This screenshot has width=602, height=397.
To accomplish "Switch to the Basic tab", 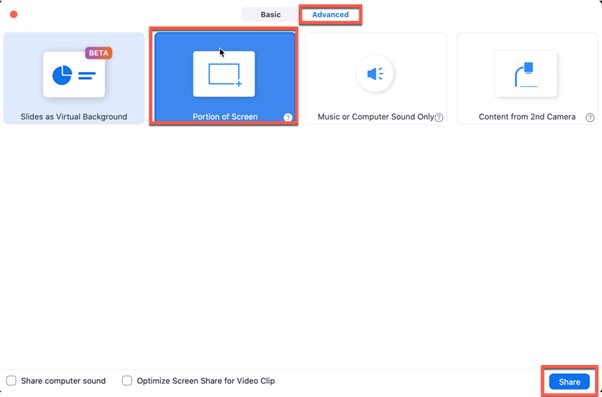I will [x=270, y=15].
